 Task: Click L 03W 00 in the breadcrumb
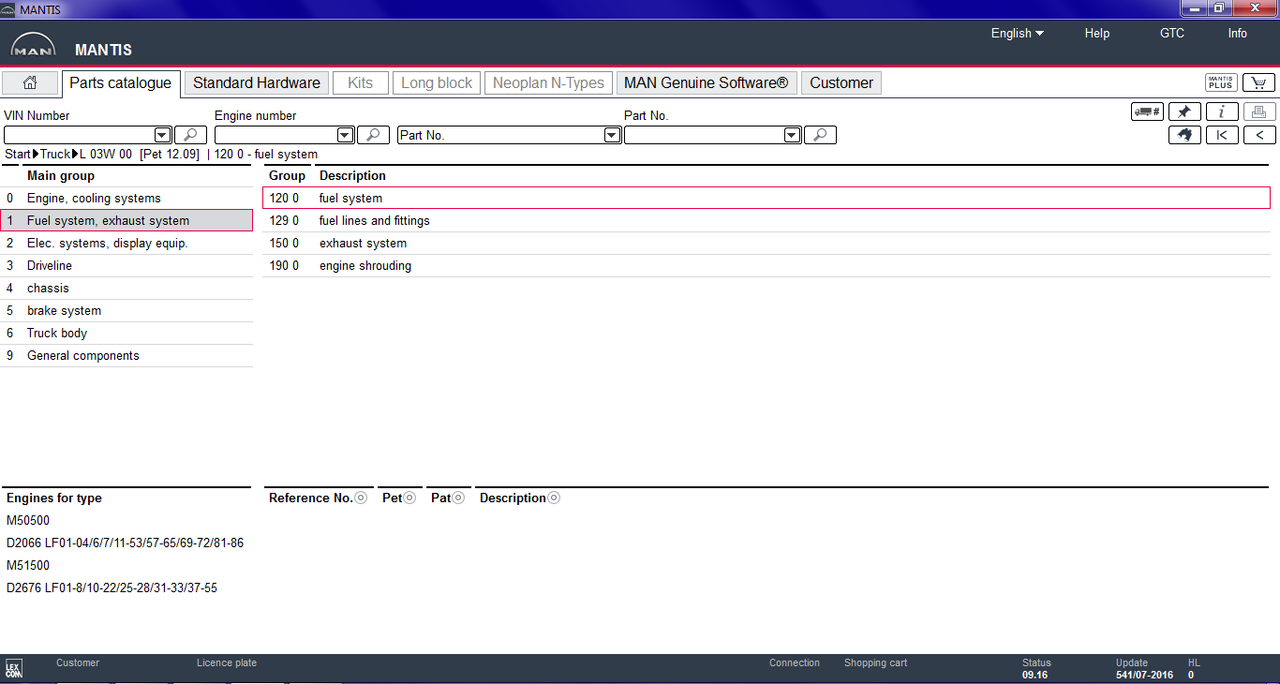point(106,155)
